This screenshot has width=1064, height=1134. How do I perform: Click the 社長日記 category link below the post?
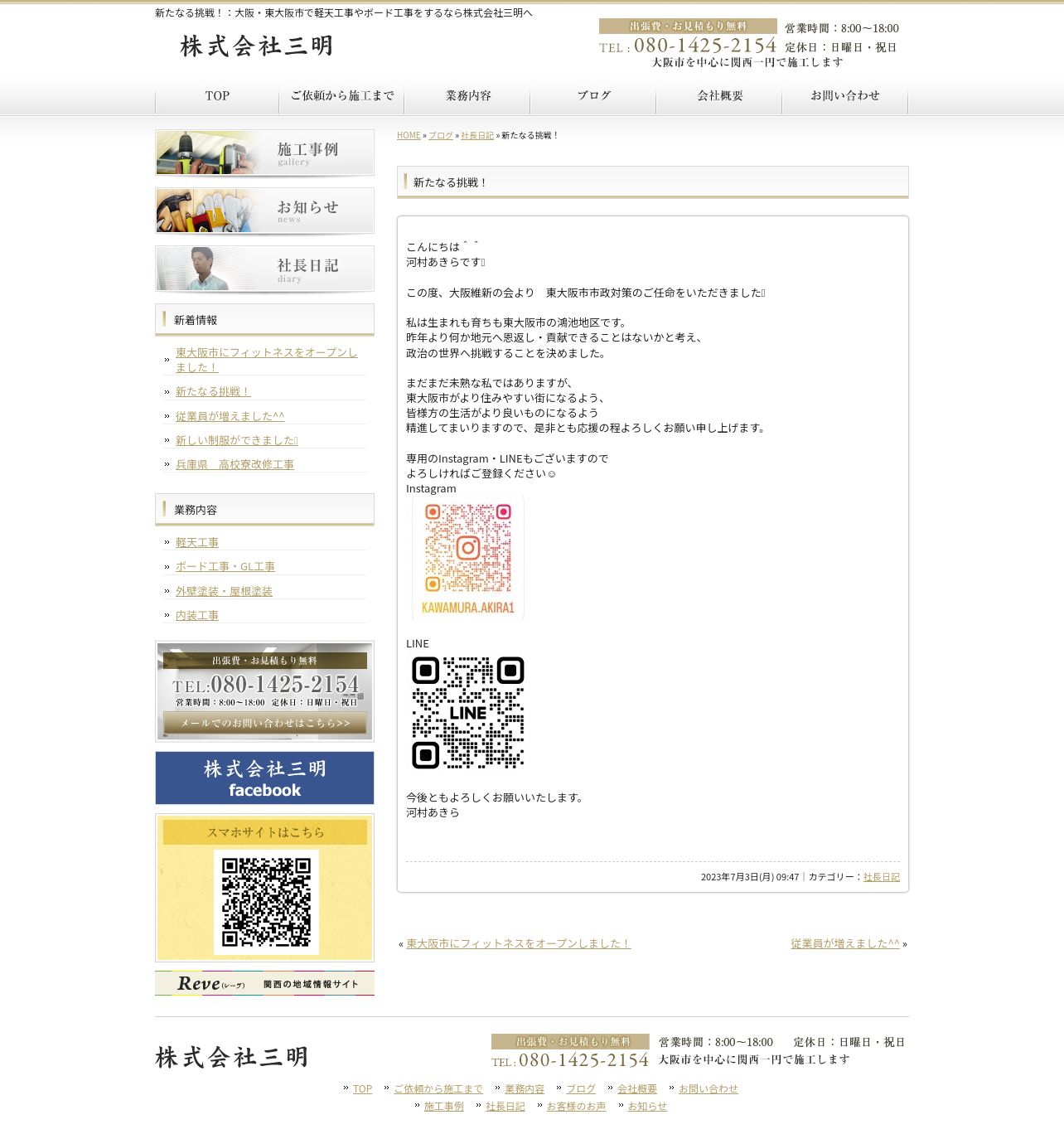(x=882, y=877)
